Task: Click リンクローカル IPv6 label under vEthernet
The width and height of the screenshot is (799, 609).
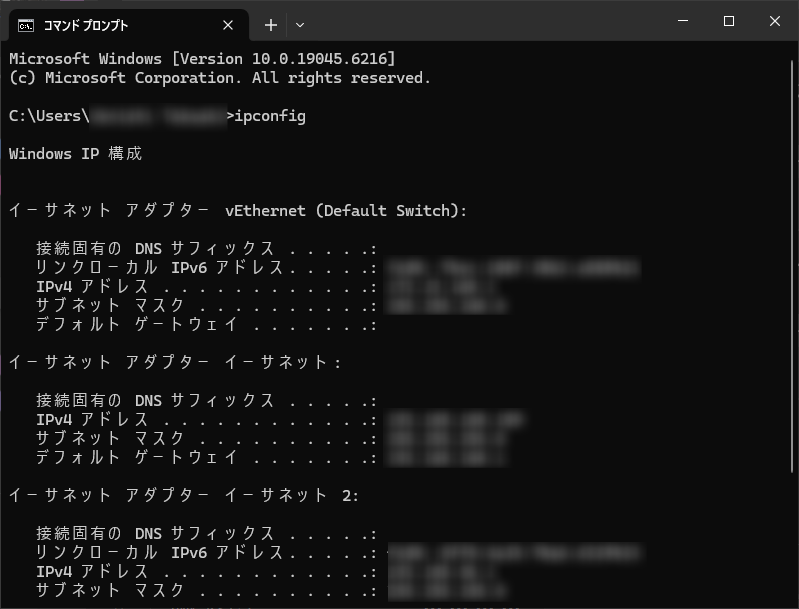Action: tap(159, 268)
